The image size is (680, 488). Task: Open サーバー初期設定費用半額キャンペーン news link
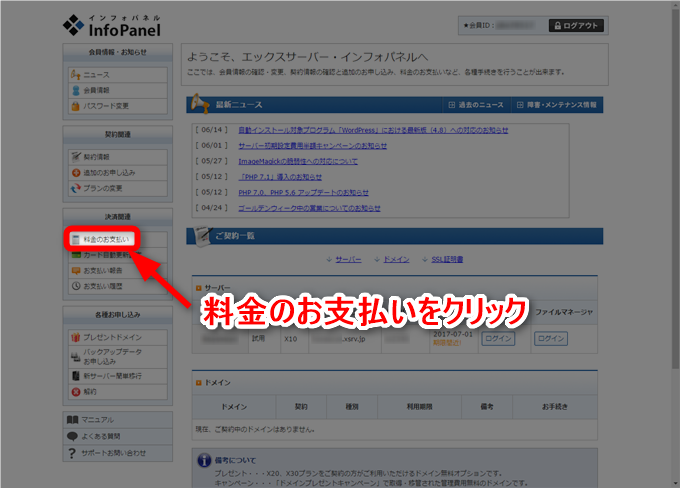[313, 146]
